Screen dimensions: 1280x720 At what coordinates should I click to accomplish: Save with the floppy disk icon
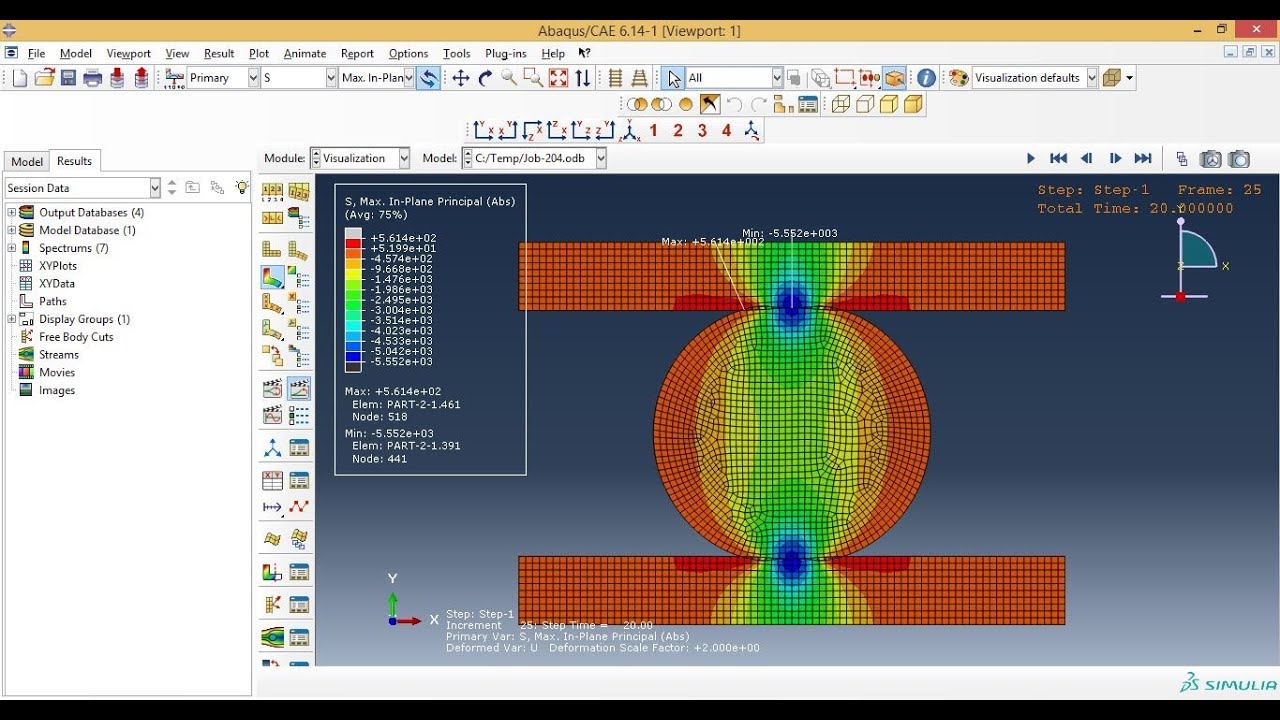click(x=68, y=78)
